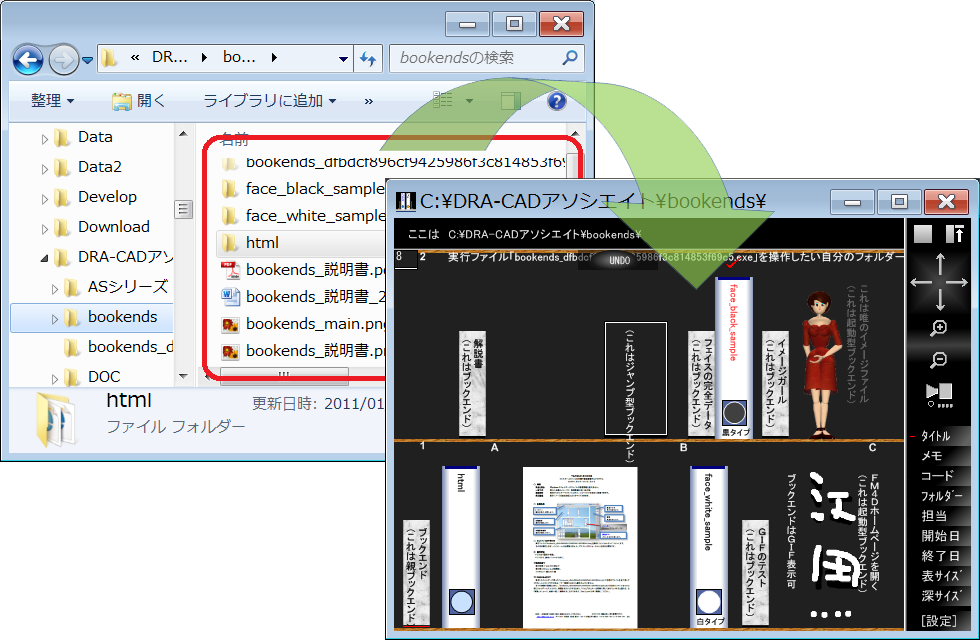
Task: Click the 解説書 bookend on upper shelf
Action: (472, 383)
